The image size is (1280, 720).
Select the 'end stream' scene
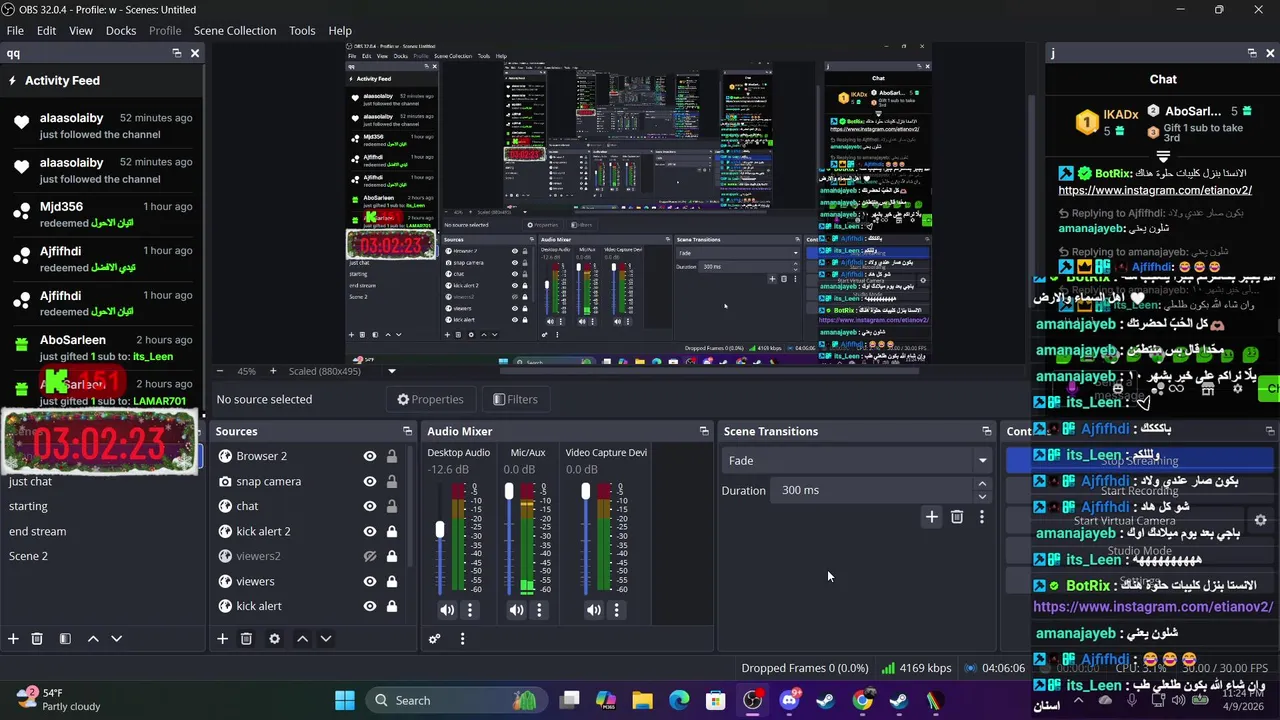[38, 531]
